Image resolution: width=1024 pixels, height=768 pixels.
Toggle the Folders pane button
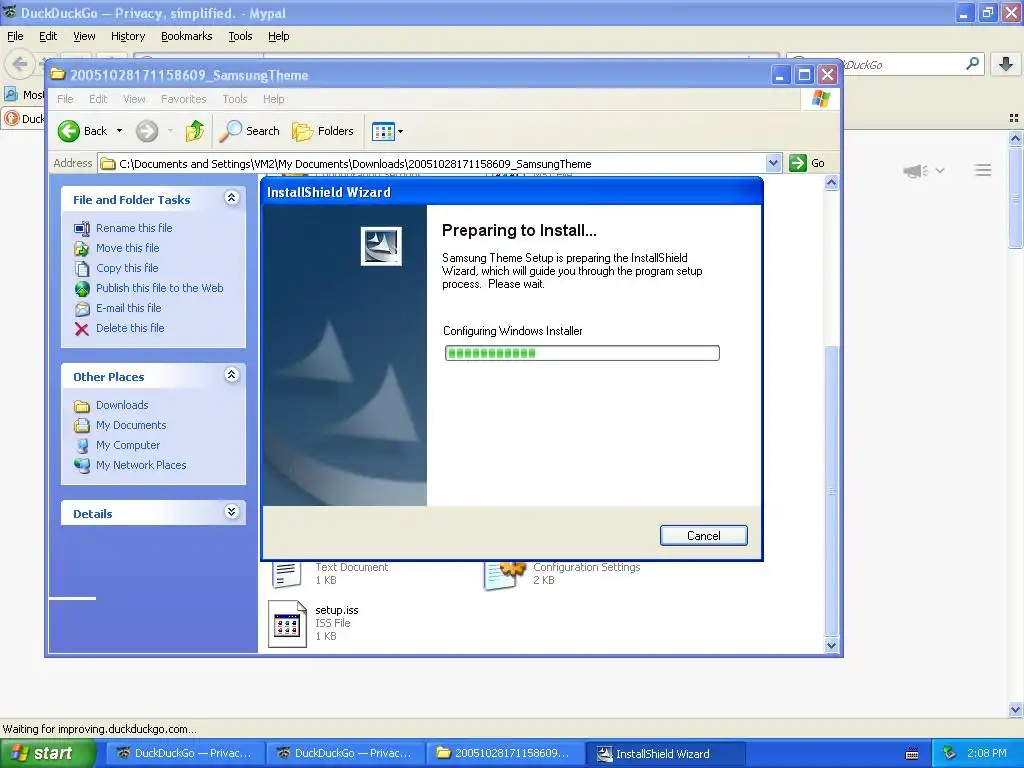(323, 131)
